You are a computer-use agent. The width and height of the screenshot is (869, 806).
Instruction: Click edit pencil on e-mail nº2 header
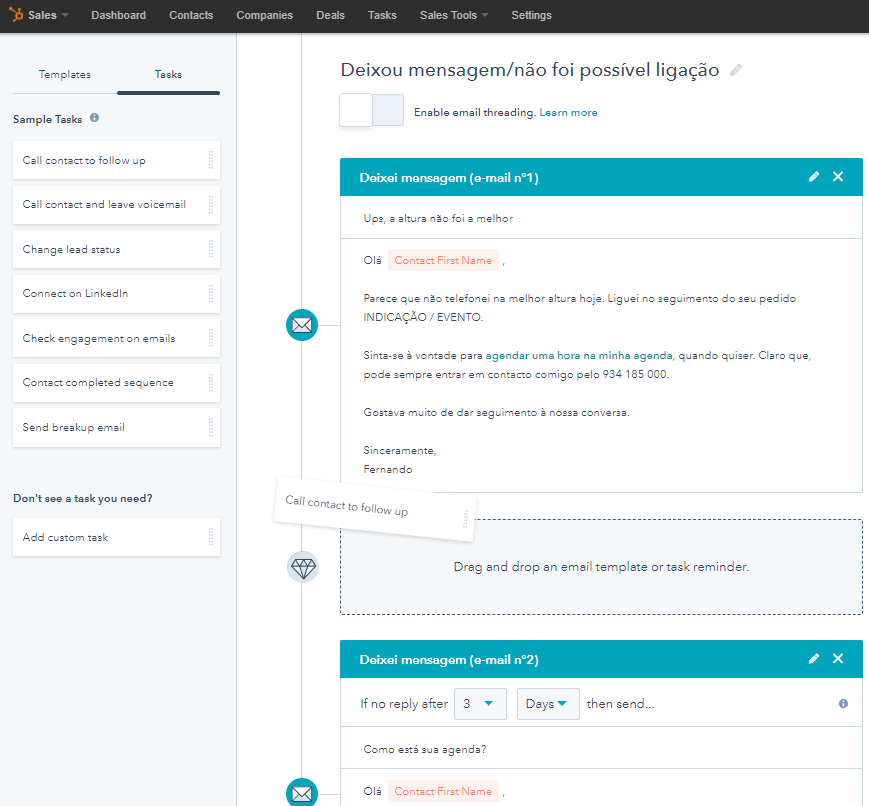(x=814, y=659)
